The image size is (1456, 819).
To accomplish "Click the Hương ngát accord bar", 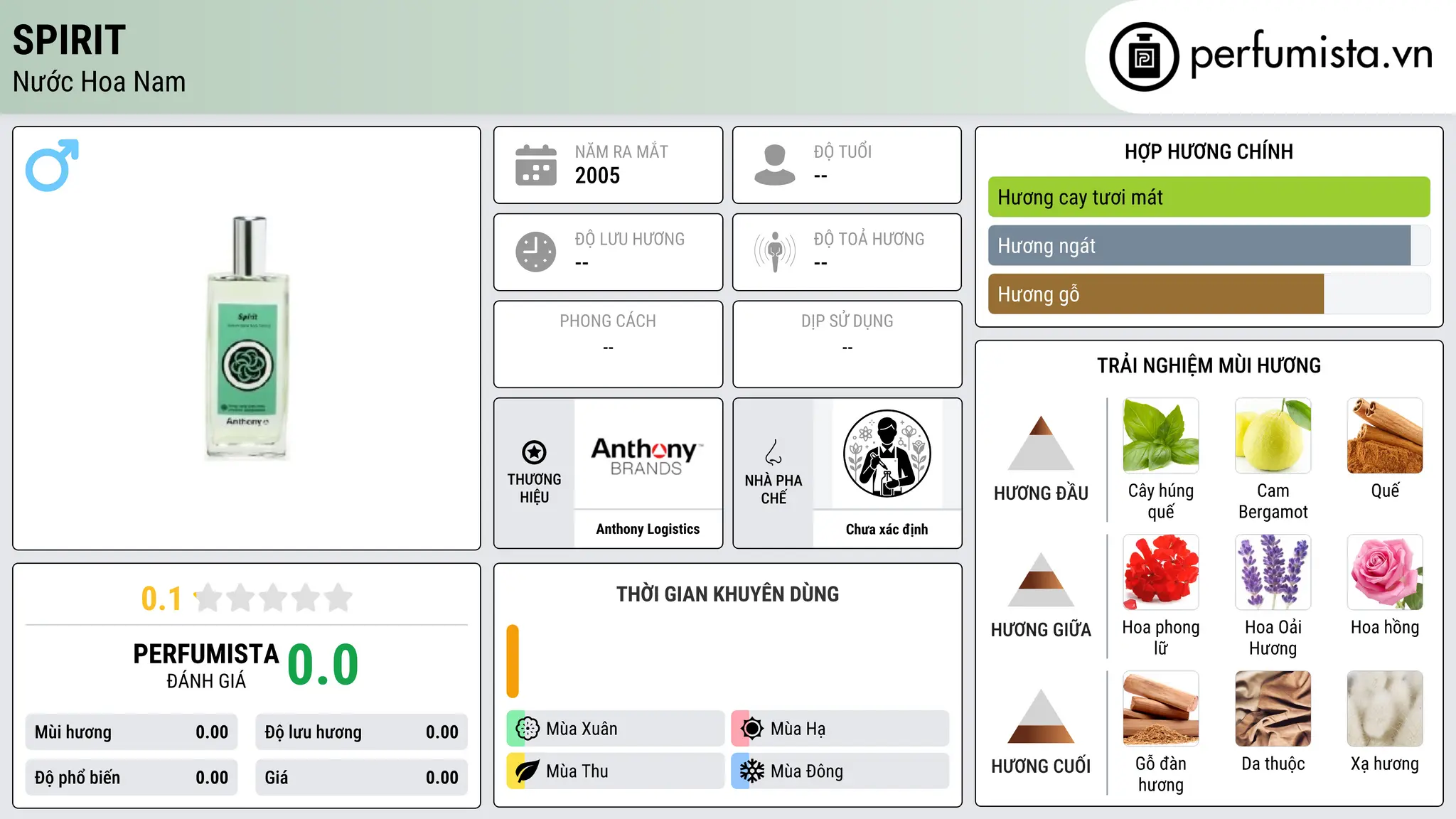I will coord(1209,245).
